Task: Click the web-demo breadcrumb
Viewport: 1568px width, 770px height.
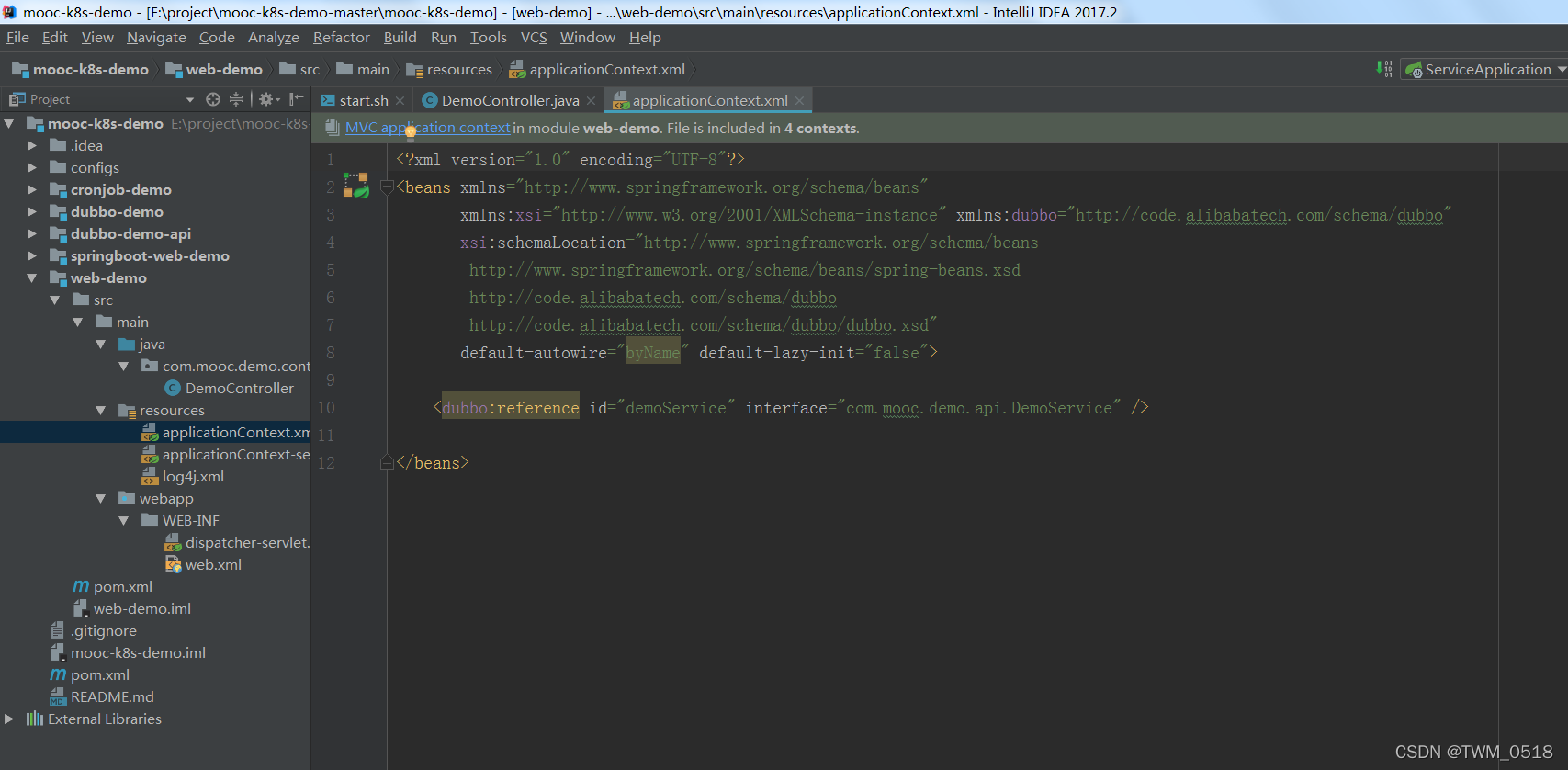Action: click(x=214, y=70)
